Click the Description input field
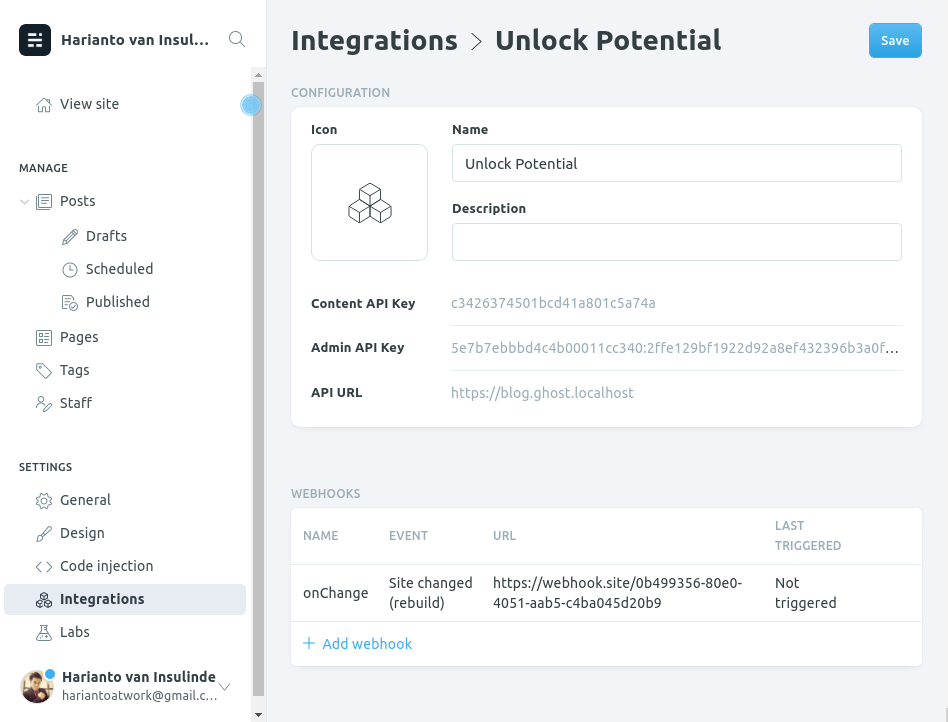The height and width of the screenshot is (722, 948). tap(677, 242)
